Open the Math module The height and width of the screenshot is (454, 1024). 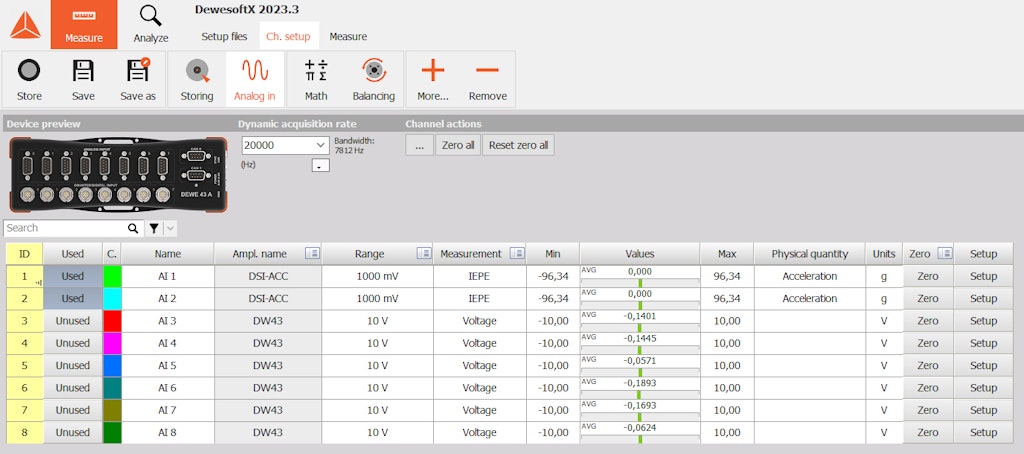(316, 79)
